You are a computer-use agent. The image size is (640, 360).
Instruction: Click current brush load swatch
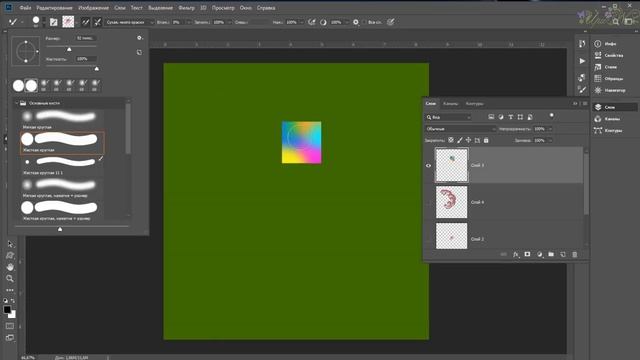68,22
